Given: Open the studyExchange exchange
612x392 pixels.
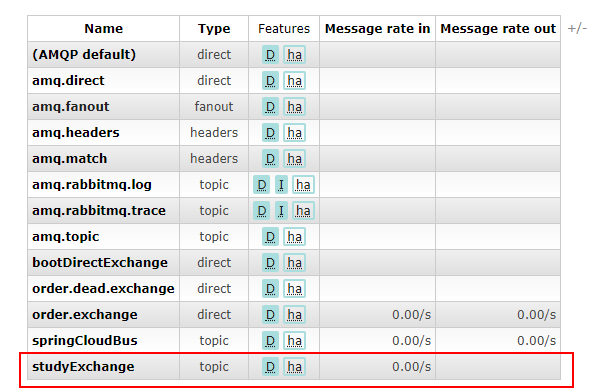Looking at the screenshot, I should click(83, 367).
